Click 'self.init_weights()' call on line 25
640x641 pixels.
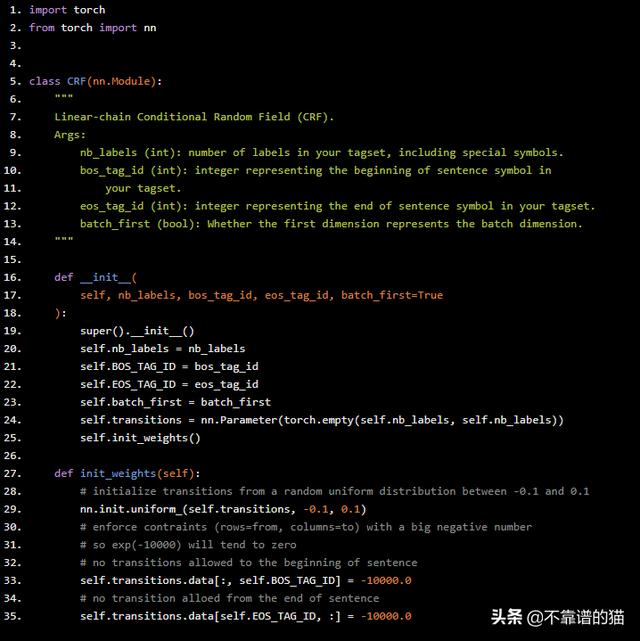pyautogui.click(x=140, y=438)
